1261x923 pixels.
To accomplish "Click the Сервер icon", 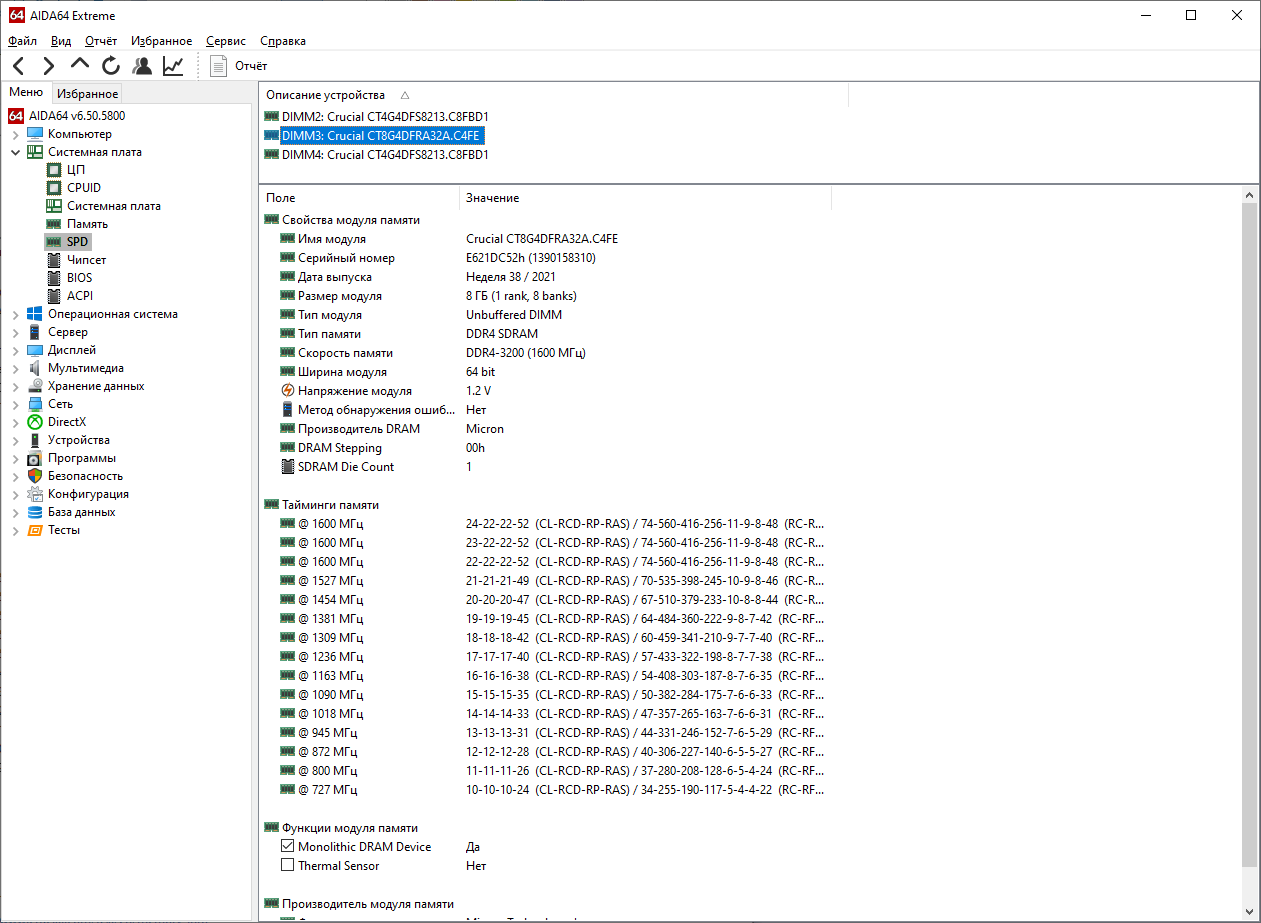I will [35, 332].
